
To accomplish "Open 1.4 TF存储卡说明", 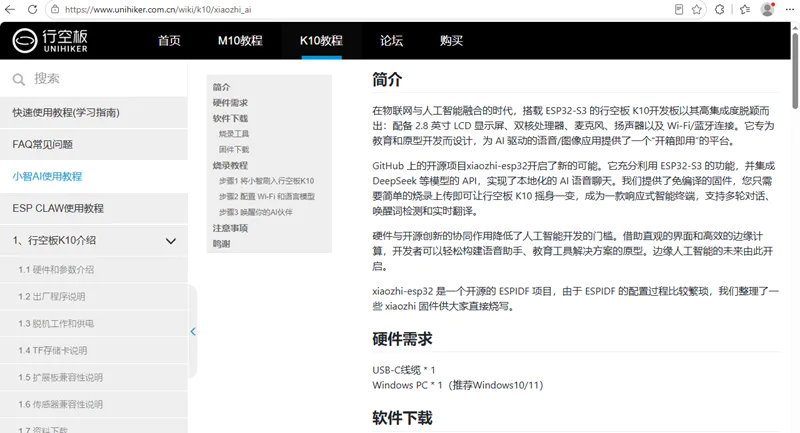I will 94,350.
